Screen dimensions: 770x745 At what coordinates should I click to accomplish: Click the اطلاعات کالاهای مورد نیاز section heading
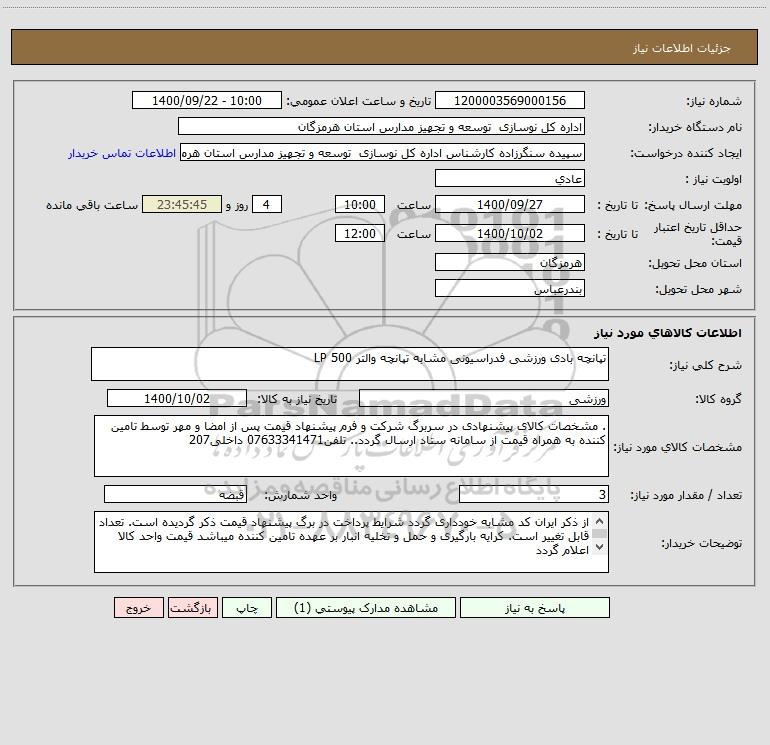[667, 332]
